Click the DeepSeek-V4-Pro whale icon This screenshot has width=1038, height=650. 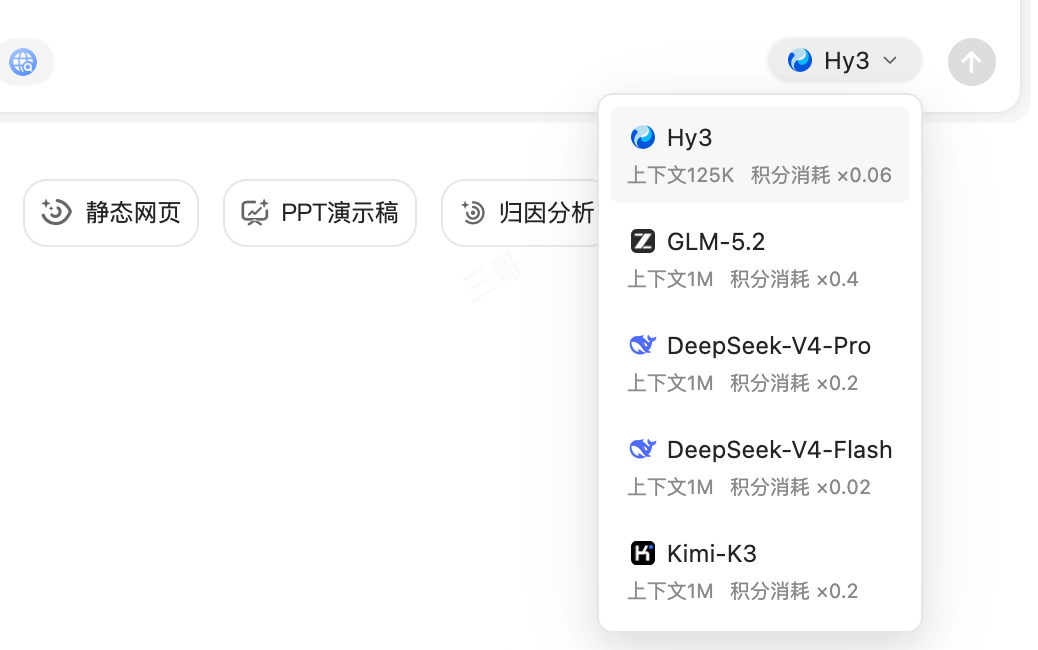642,346
